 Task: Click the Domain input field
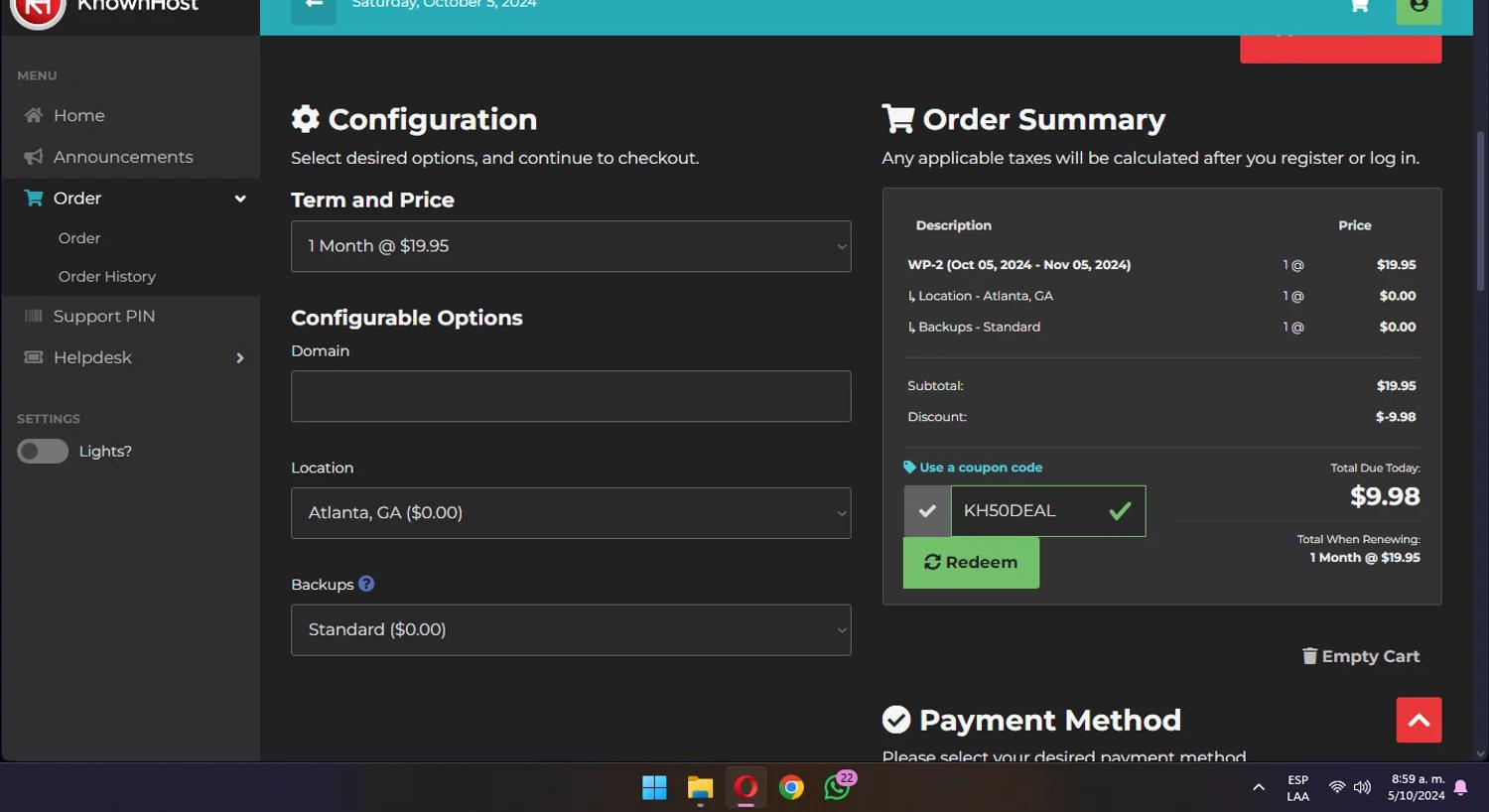(x=571, y=396)
